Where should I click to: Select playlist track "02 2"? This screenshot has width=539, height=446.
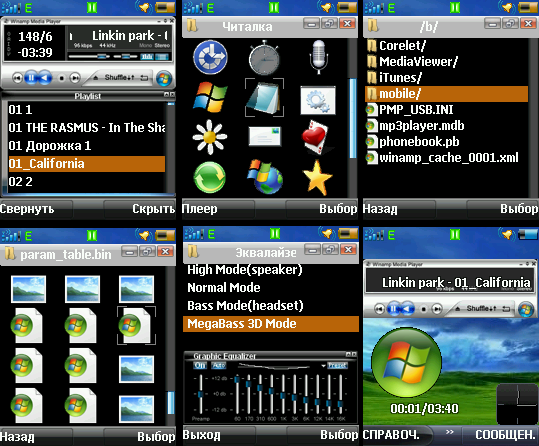click(87, 182)
